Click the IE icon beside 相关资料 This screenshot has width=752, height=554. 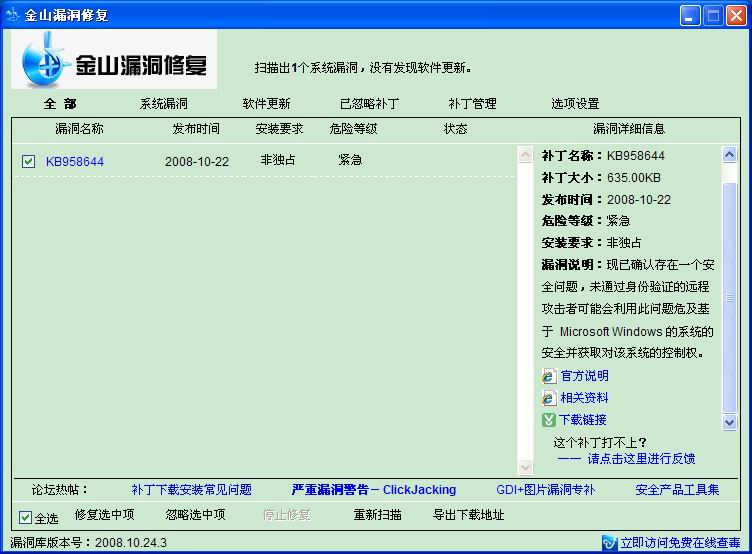(x=549, y=398)
